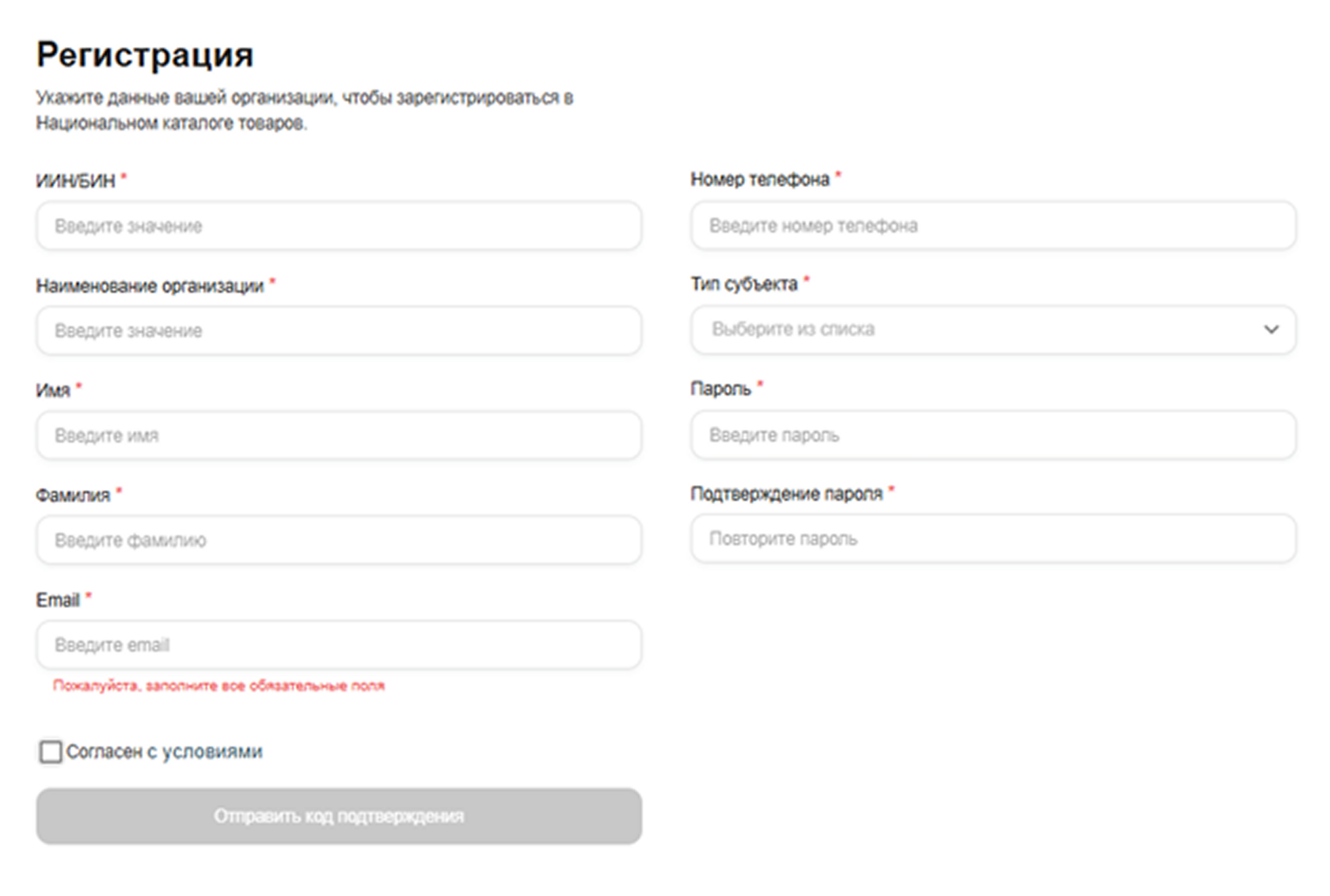The height and width of the screenshot is (896, 1330).
Task: Click the Регистрация heading
Action: pyautogui.click(x=145, y=55)
